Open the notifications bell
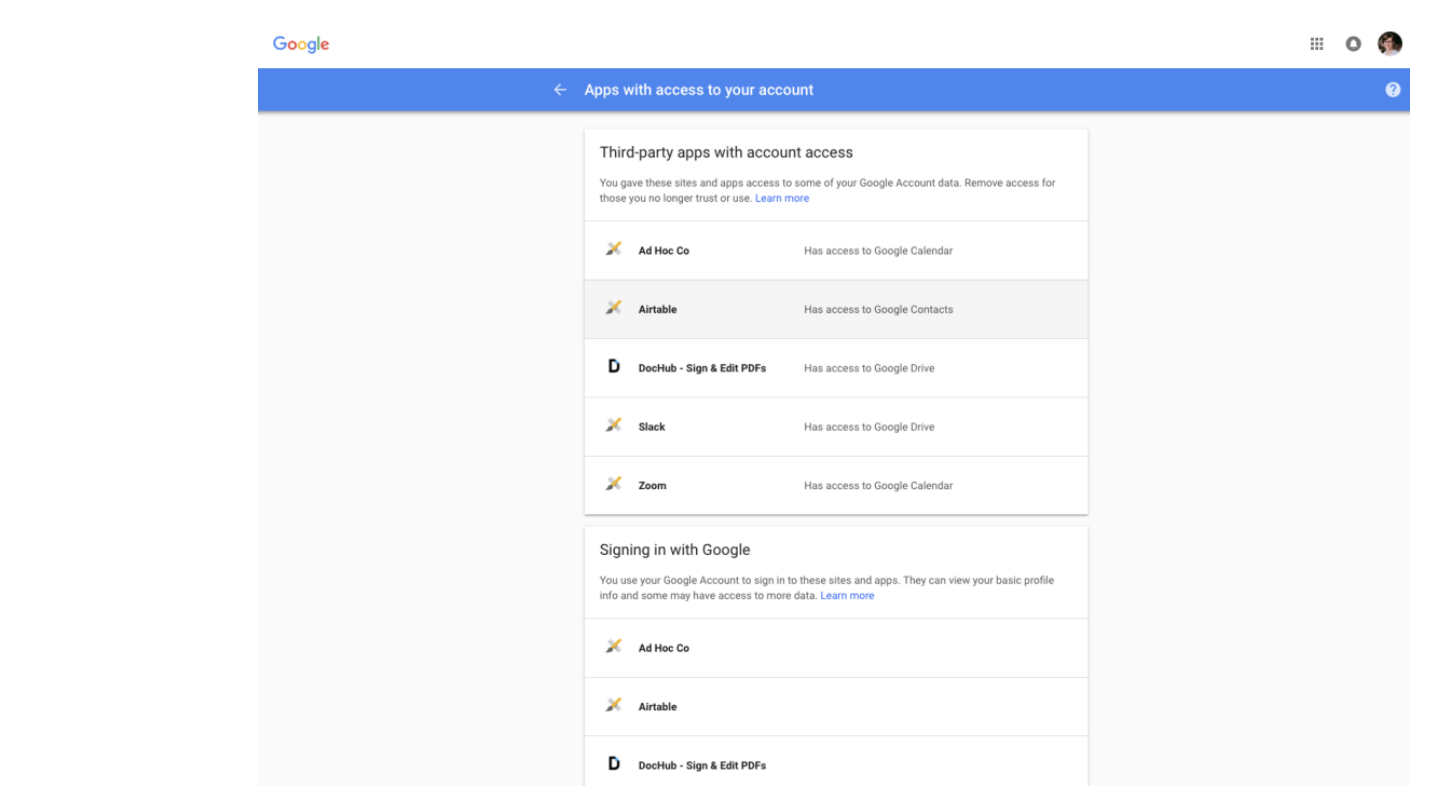 click(1353, 44)
